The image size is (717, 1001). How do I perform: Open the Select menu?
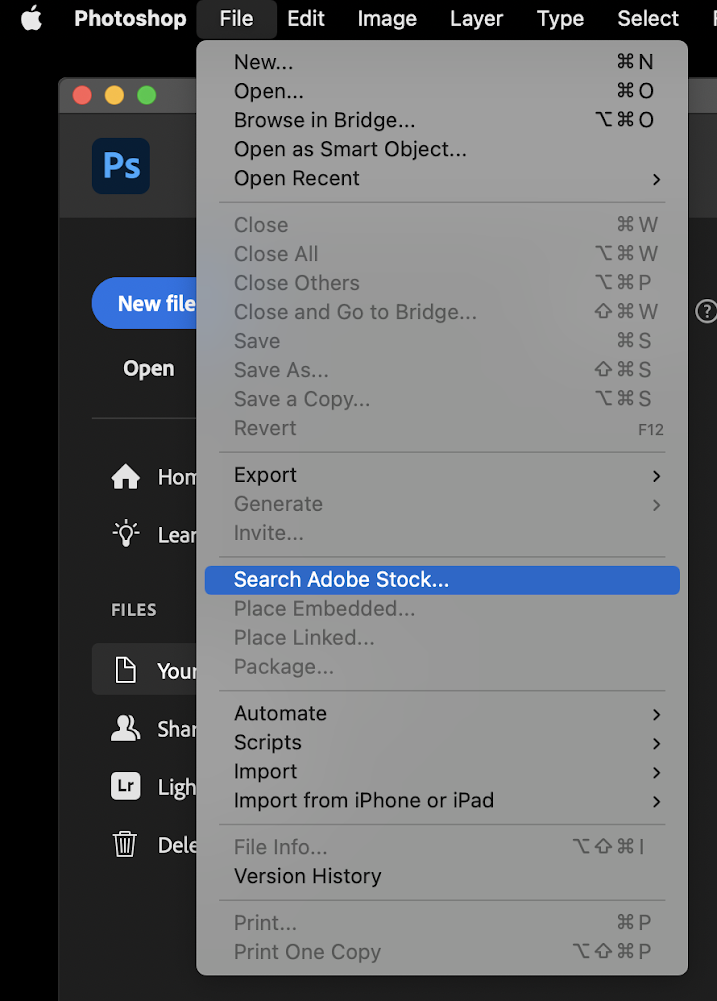click(647, 19)
